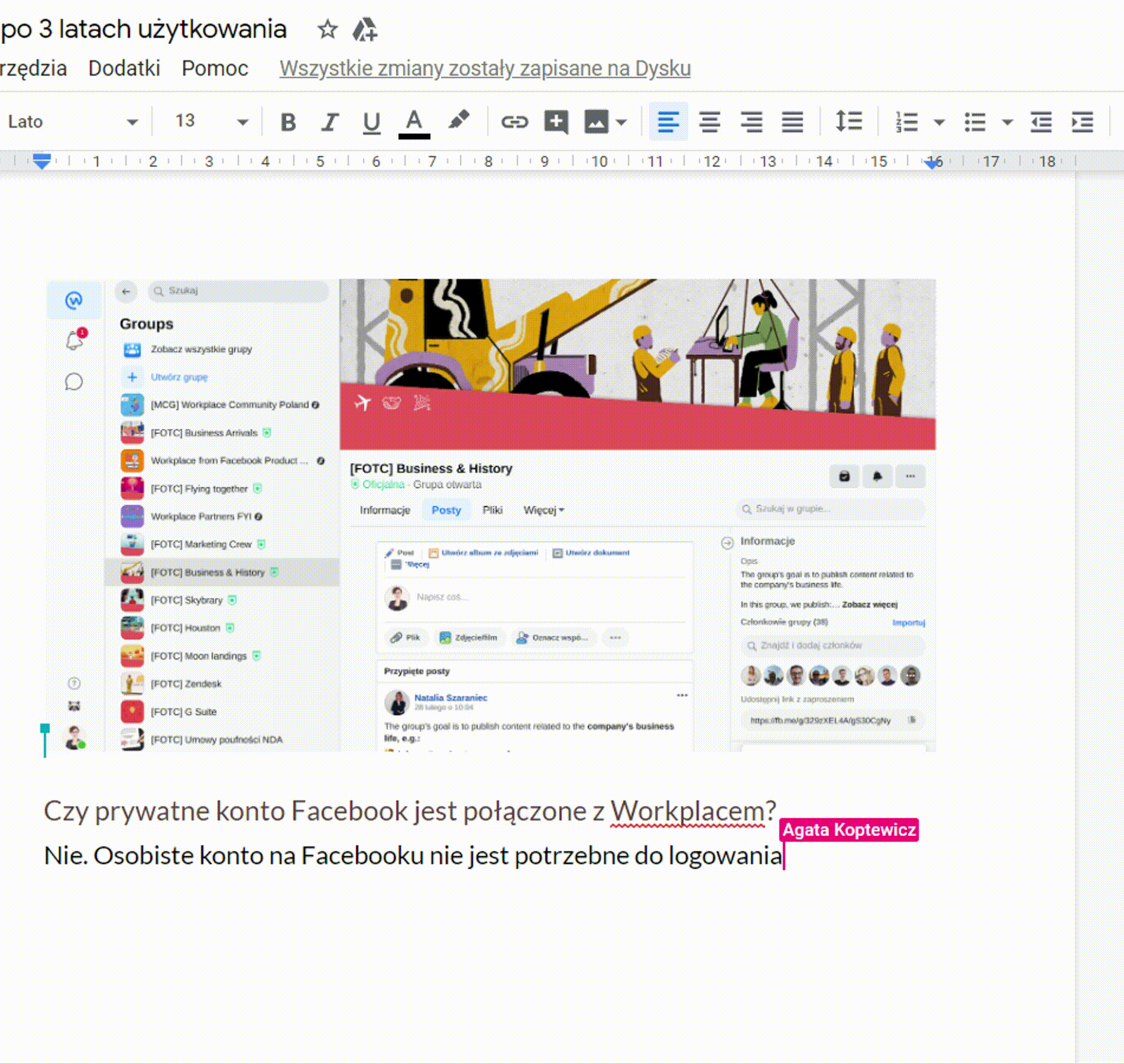Screen dimensions: 1124x1064
Task: Apply bulleted list
Action: pyautogui.click(x=974, y=122)
